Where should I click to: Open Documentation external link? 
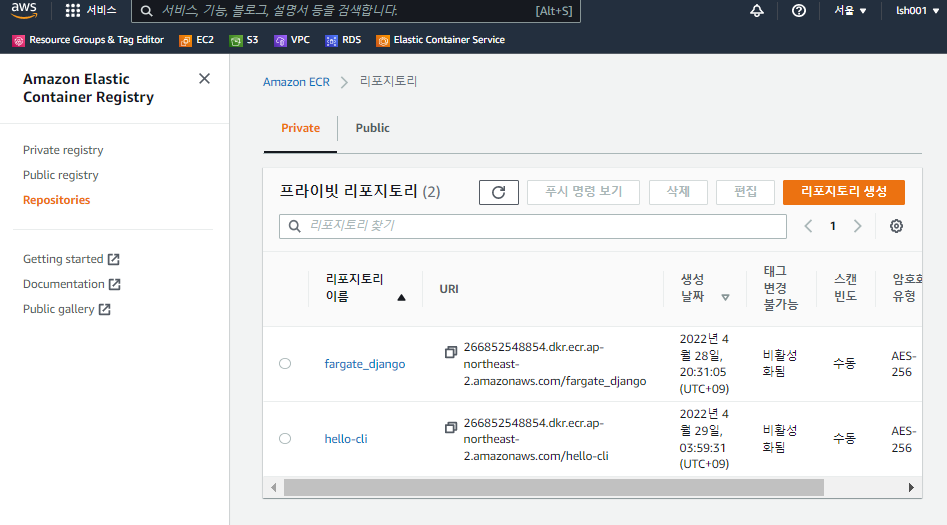coord(72,284)
